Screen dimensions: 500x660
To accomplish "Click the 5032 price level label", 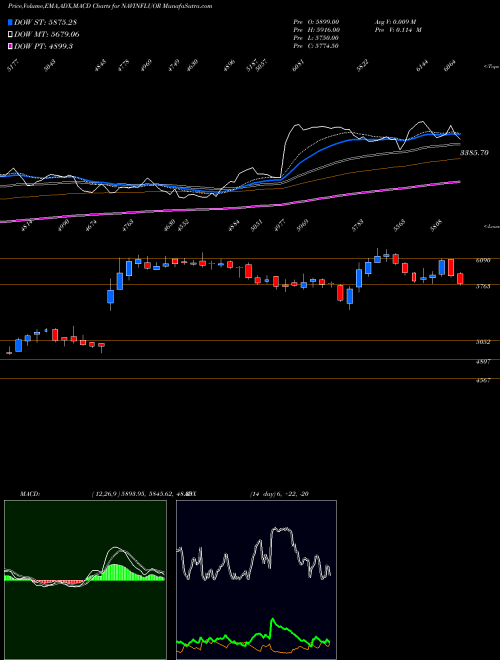I will (x=483, y=342).
